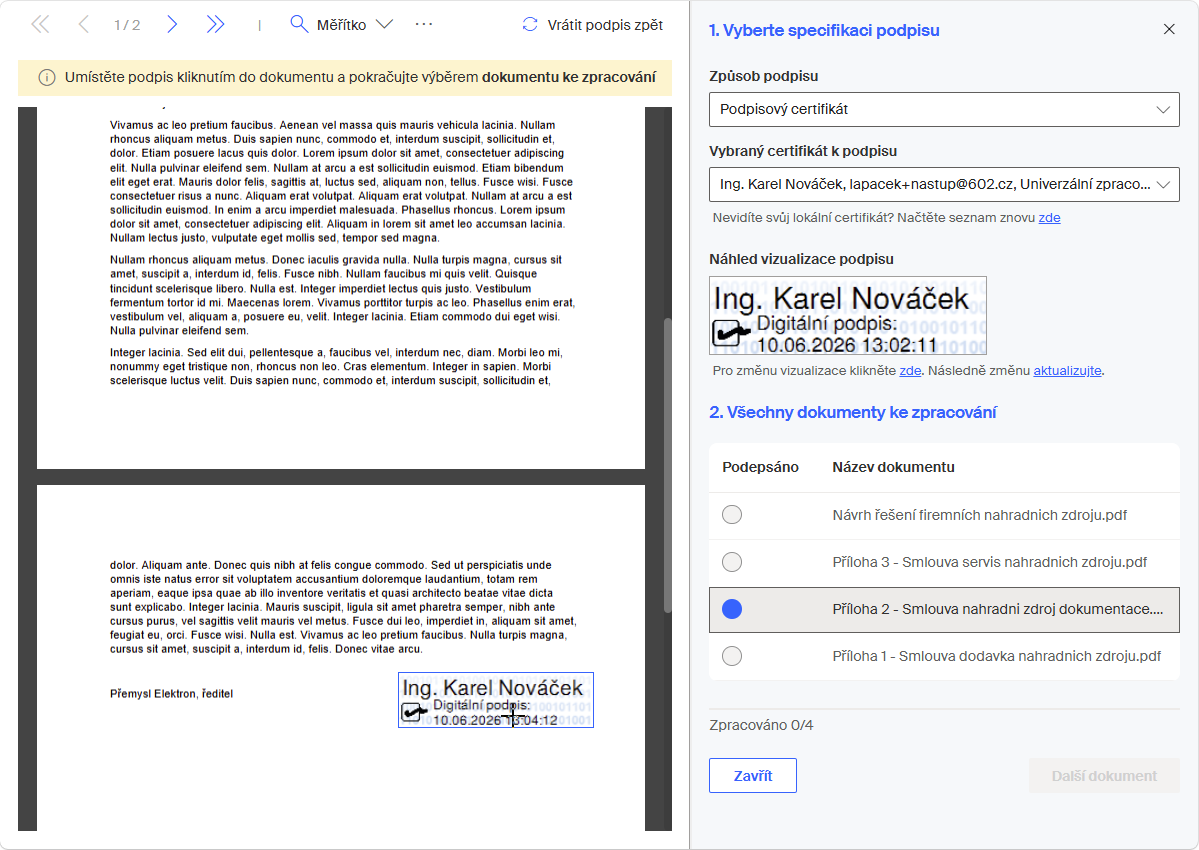Select radio for Příloha 3 - Smlouva servis

point(732,562)
